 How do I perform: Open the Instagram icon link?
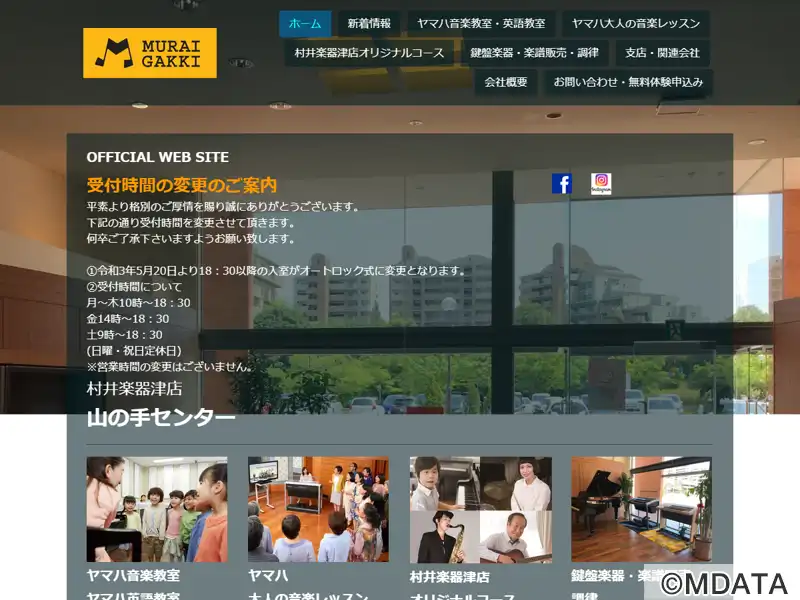point(601,184)
